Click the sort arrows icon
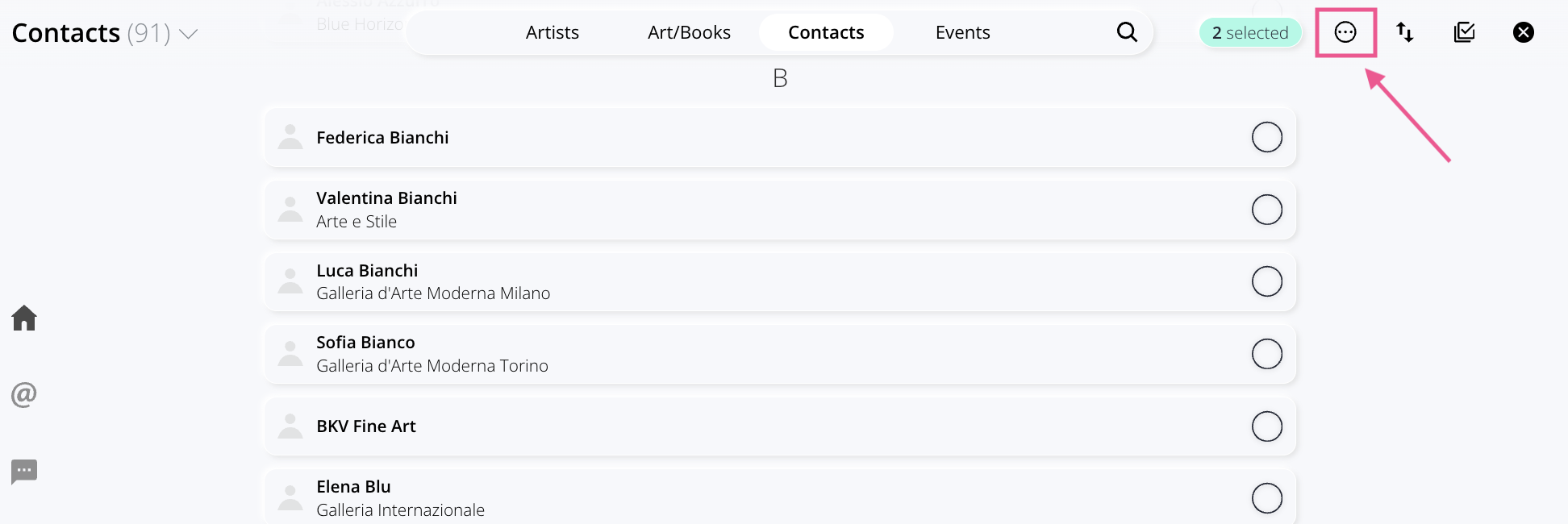Image resolution: width=1568 pixels, height=524 pixels. click(1405, 32)
